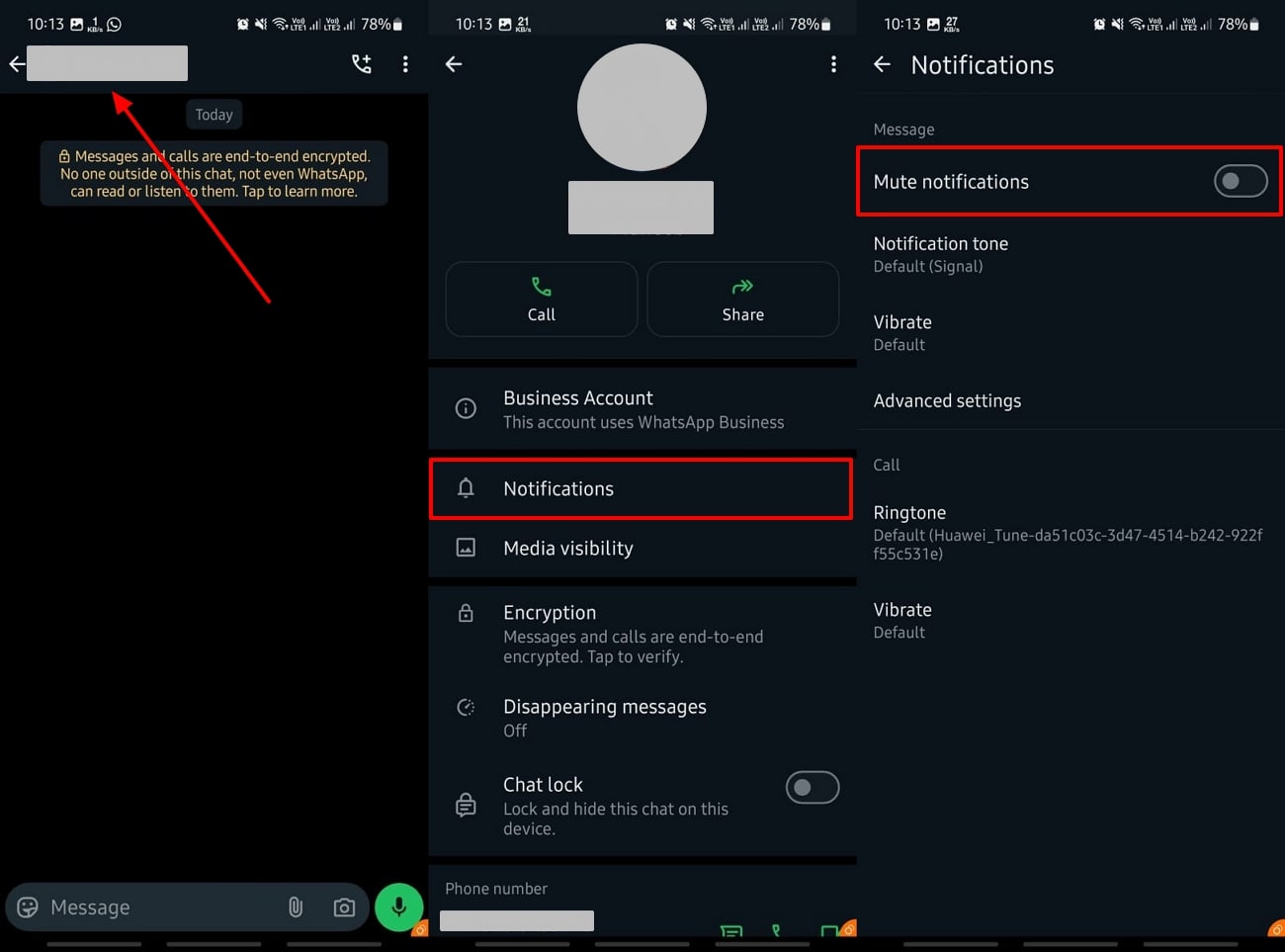Open the chat screen's three-dot menu

coord(405,64)
